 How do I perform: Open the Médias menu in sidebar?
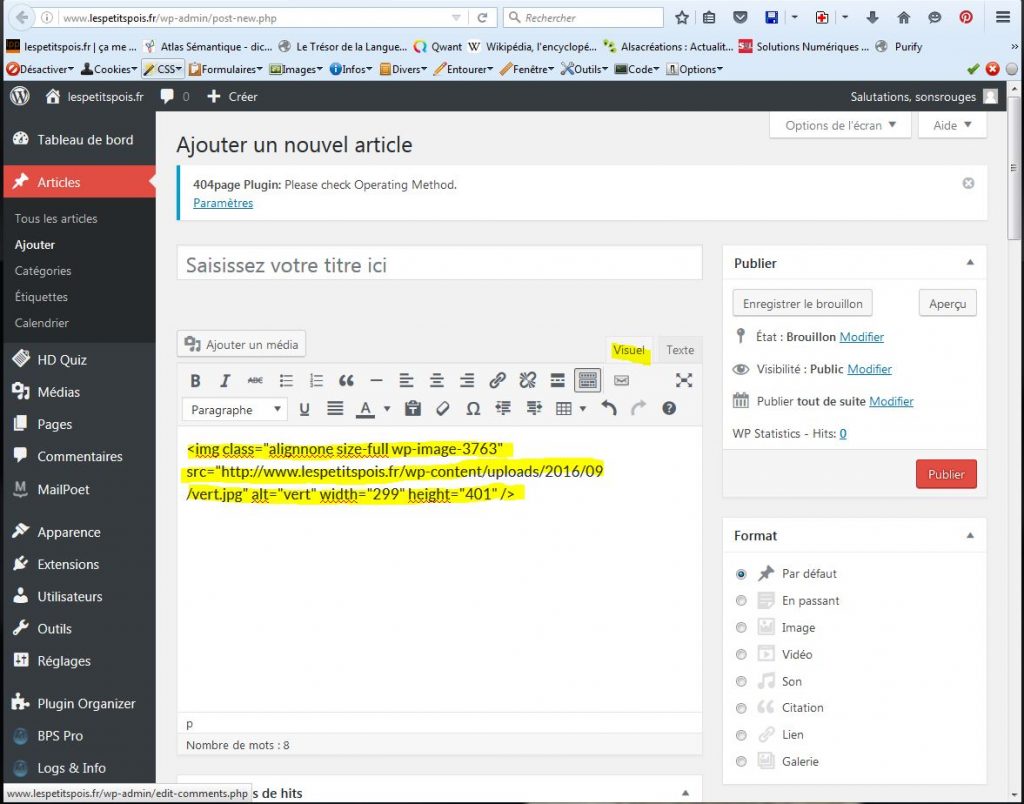coord(58,392)
